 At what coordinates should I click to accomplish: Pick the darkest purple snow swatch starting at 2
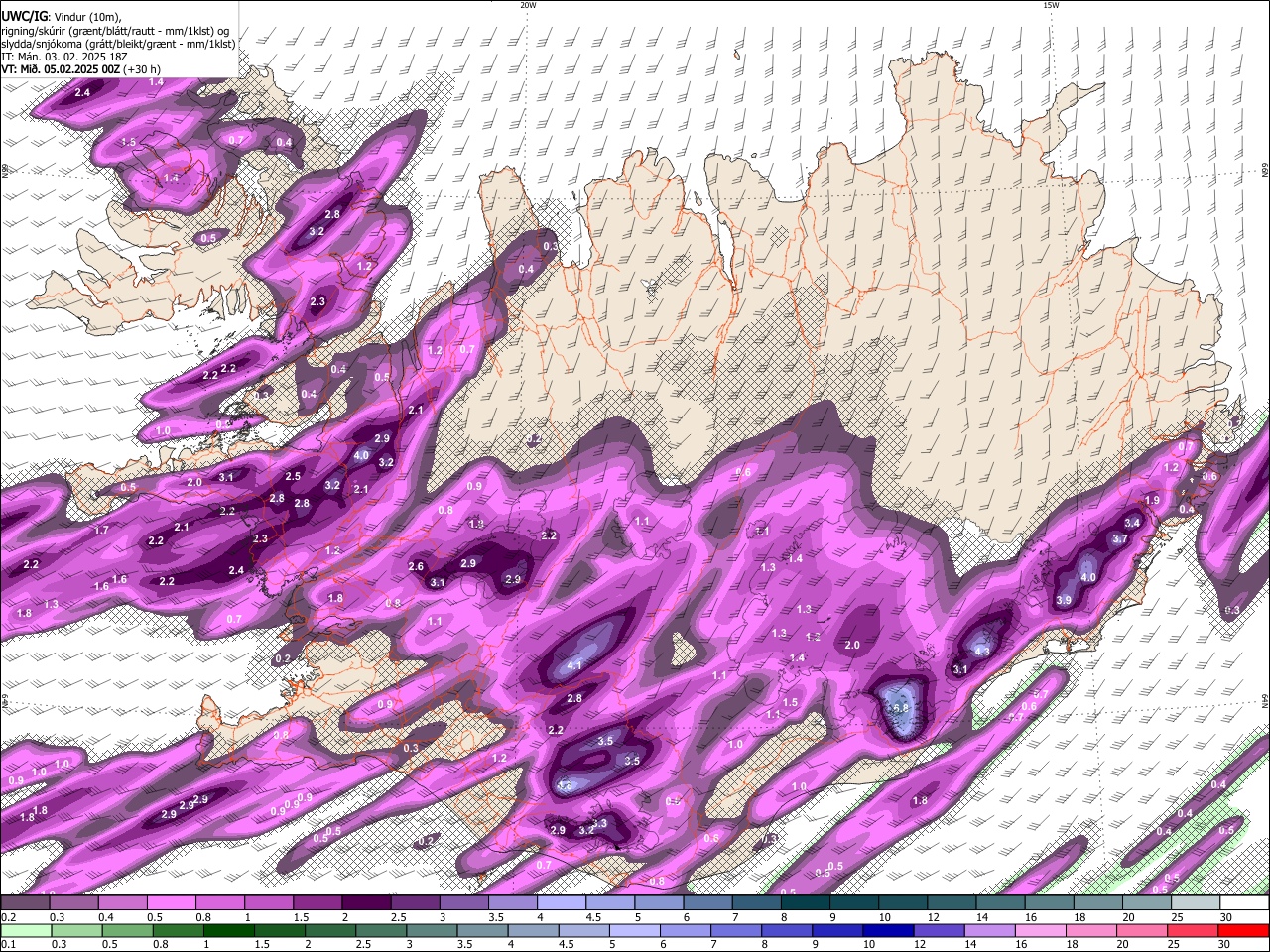365,903
